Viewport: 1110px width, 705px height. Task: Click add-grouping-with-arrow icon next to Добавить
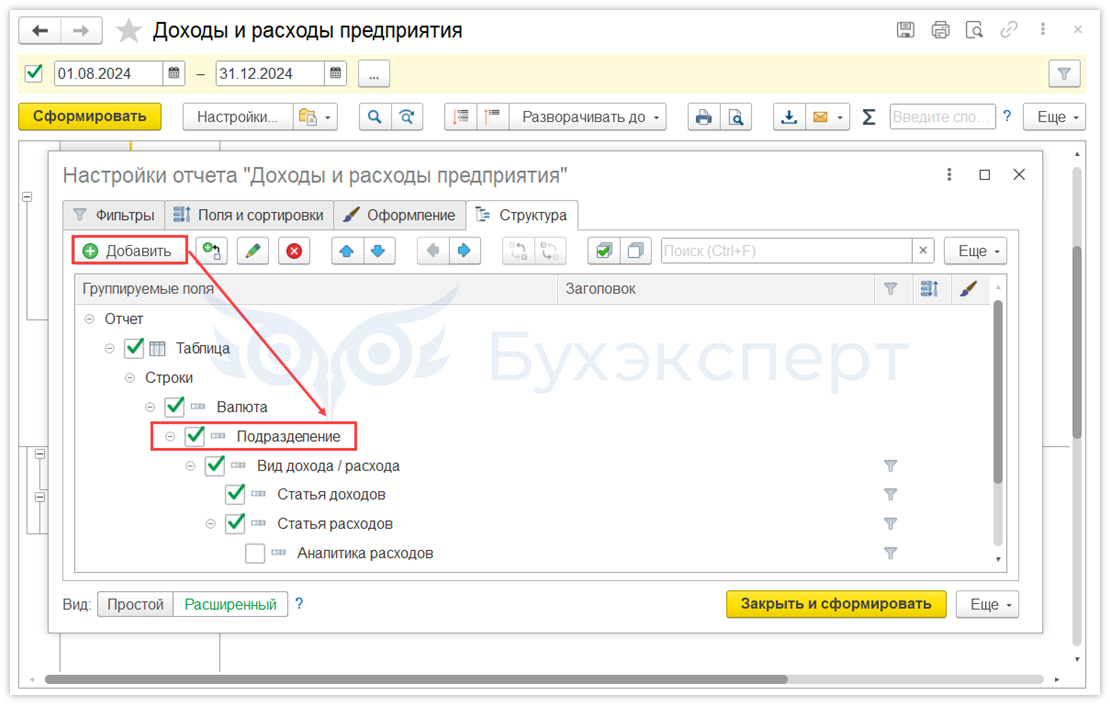pyautogui.click(x=212, y=251)
